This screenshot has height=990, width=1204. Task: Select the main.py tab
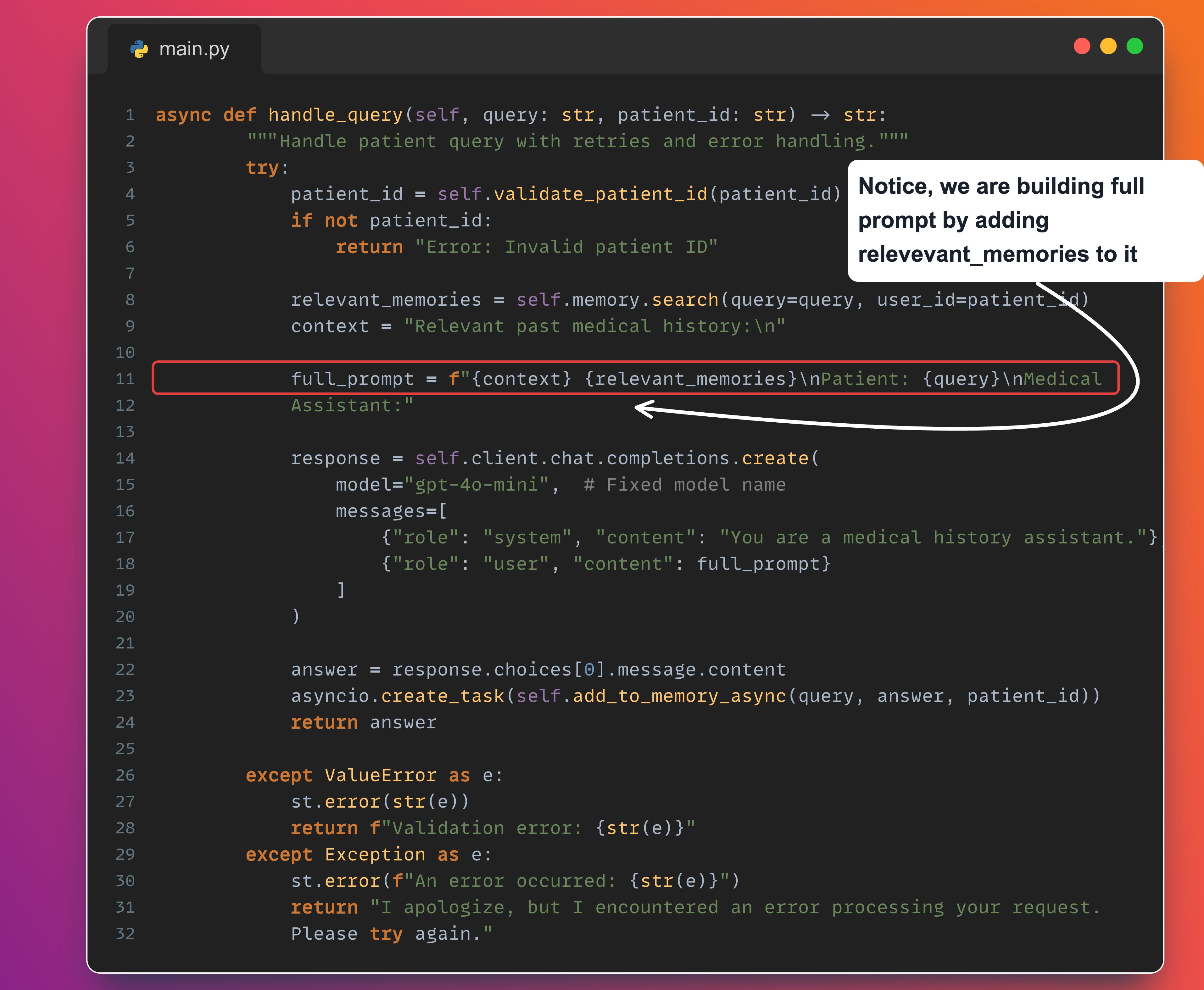coord(184,49)
